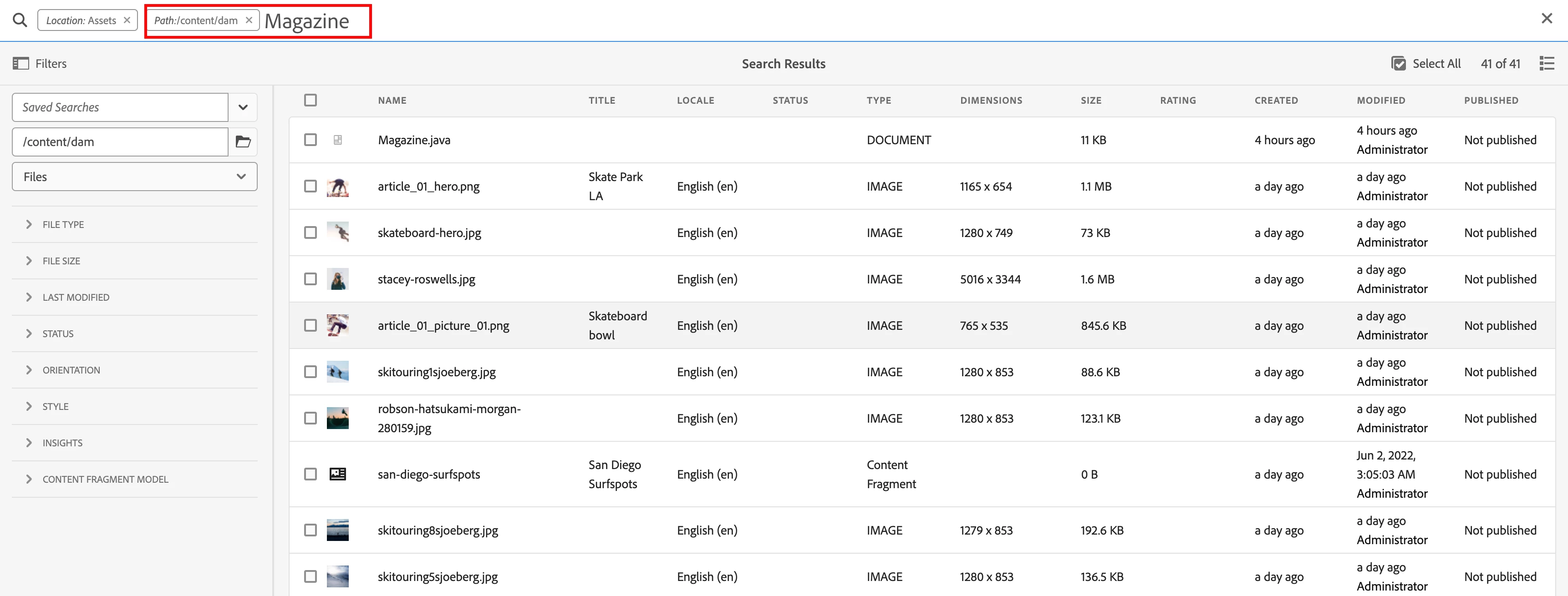Open the Files type dropdown
This screenshot has width=1568, height=596.
[134, 177]
